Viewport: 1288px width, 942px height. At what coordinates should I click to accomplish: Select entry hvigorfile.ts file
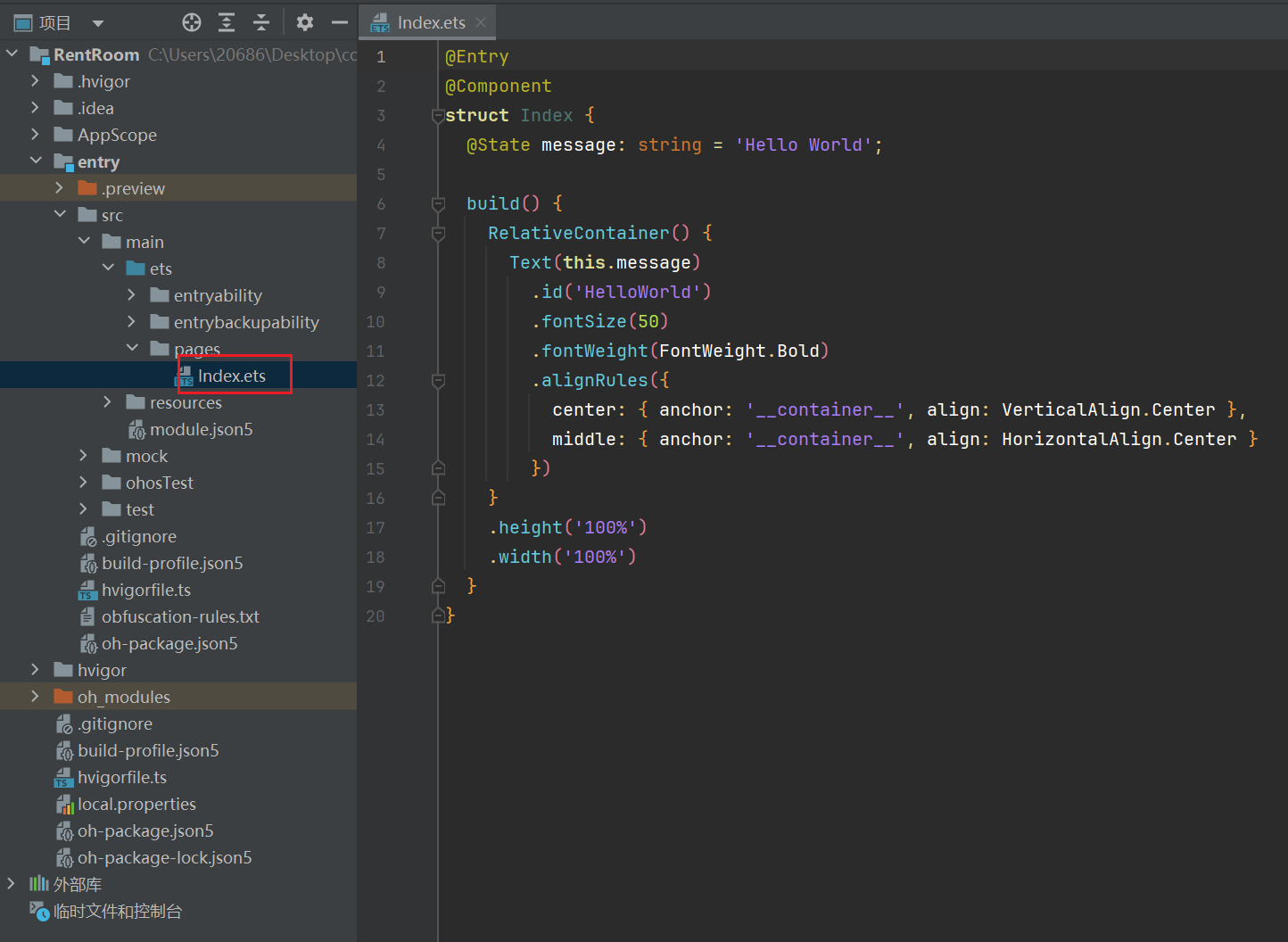(x=146, y=590)
